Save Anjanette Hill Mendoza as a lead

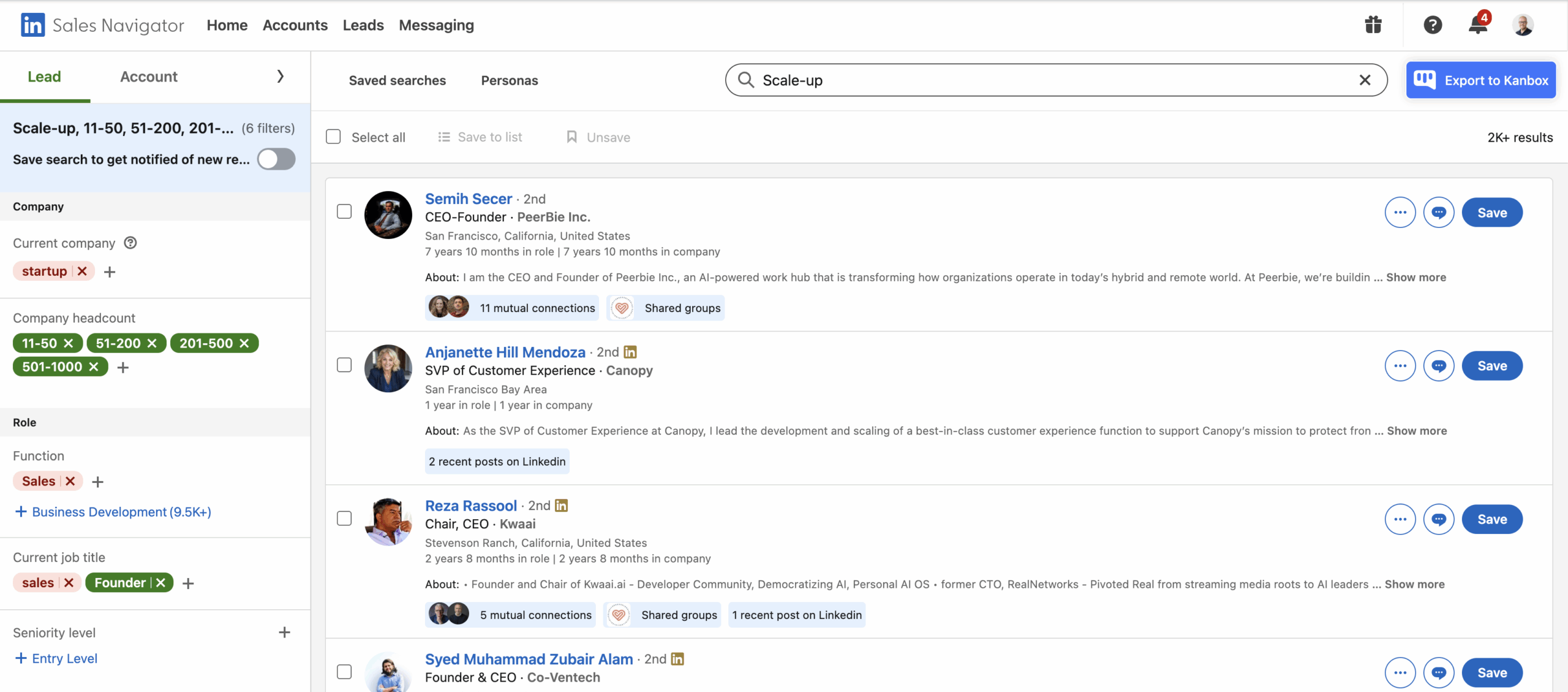tap(1492, 366)
